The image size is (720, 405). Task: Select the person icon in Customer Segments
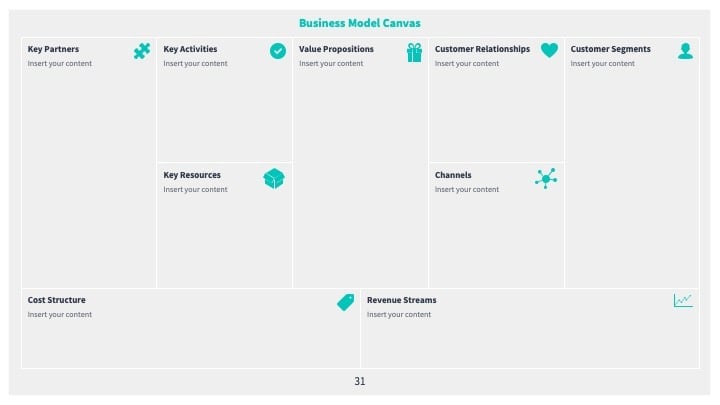[685, 51]
